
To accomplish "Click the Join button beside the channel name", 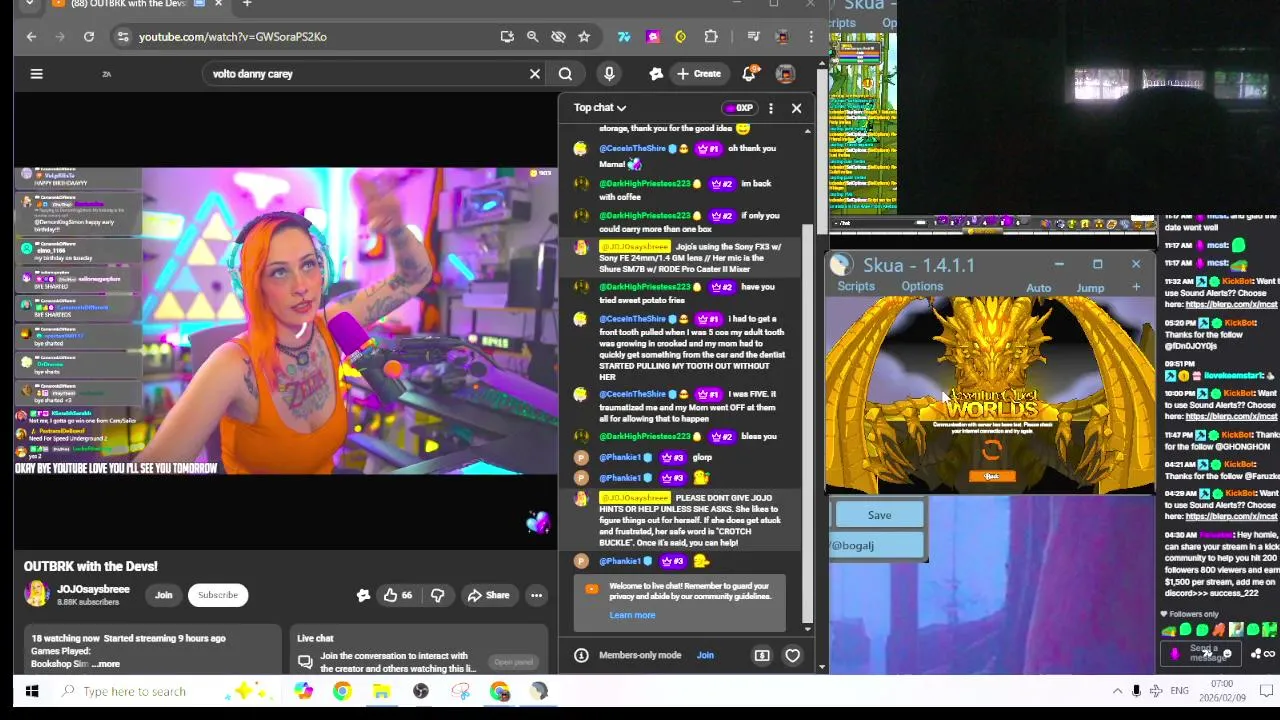I will [x=163, y=595].
